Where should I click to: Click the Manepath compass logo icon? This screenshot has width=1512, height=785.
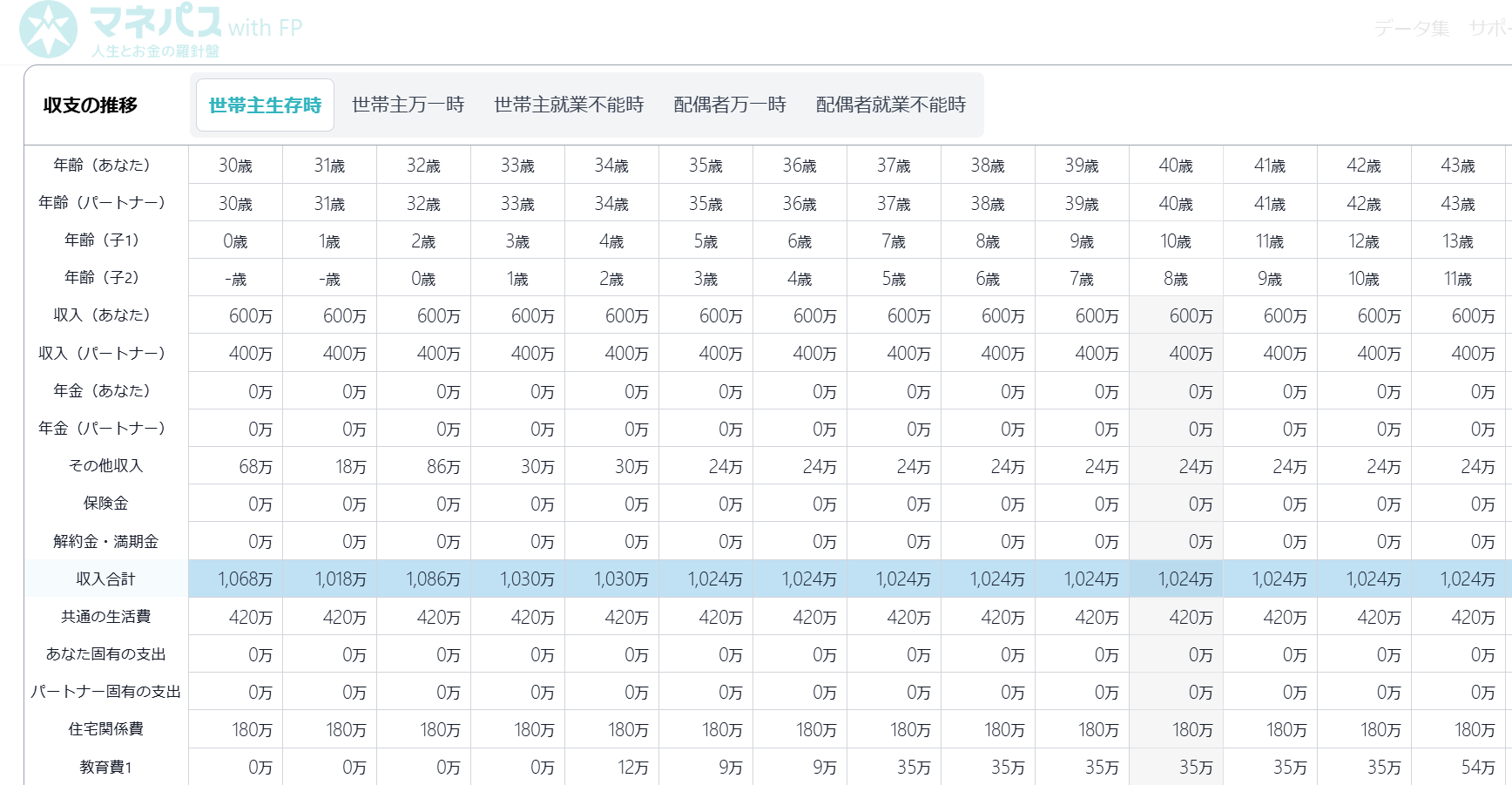(x=49, y=30)
